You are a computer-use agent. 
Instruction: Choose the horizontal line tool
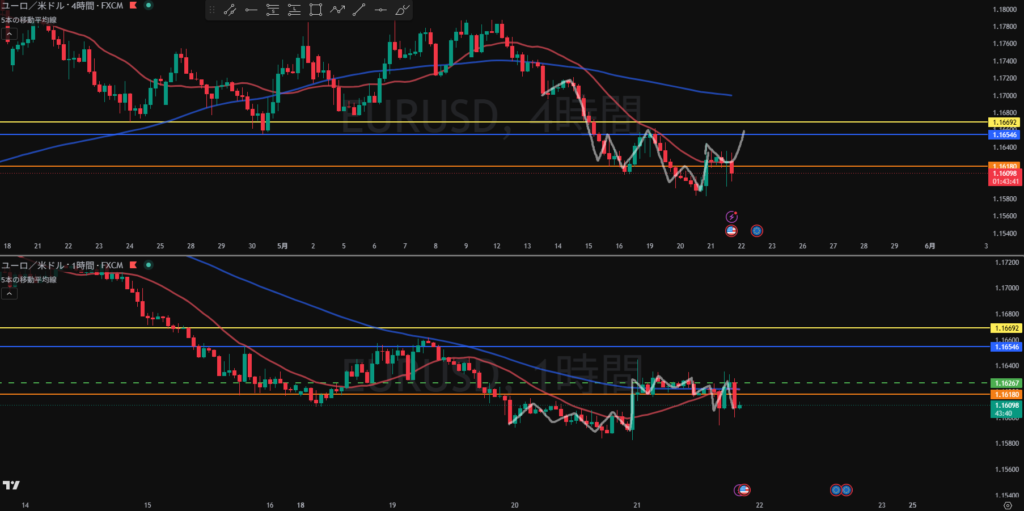coord(381,10)
